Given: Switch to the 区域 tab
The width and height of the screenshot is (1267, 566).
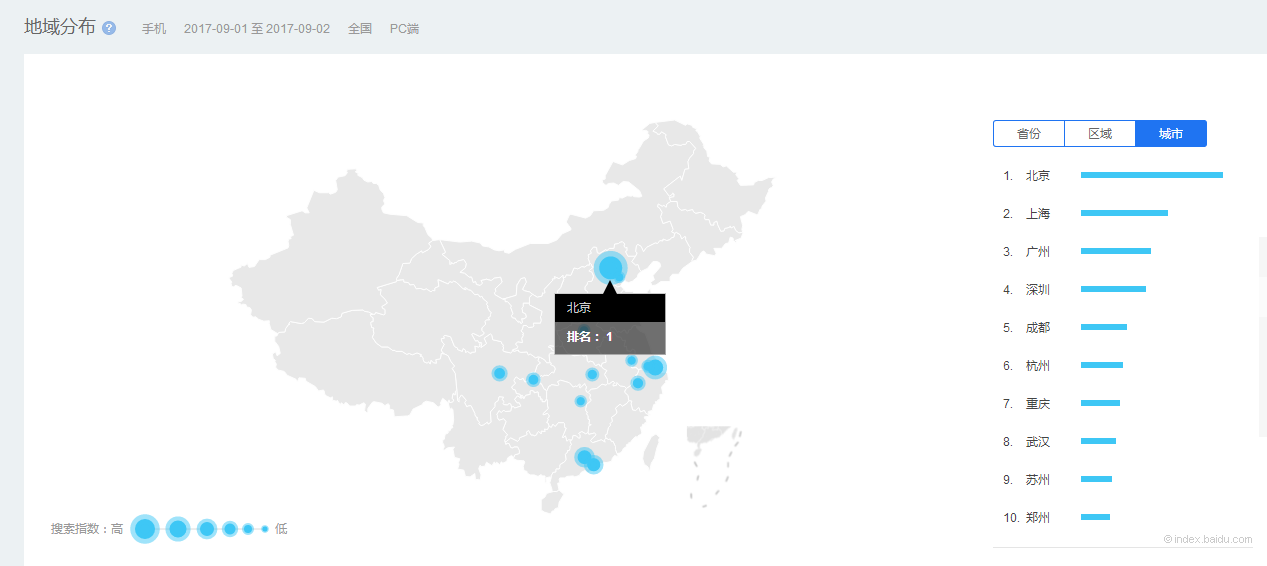Looking at the screenshot, I should (x=1100, y=134).
